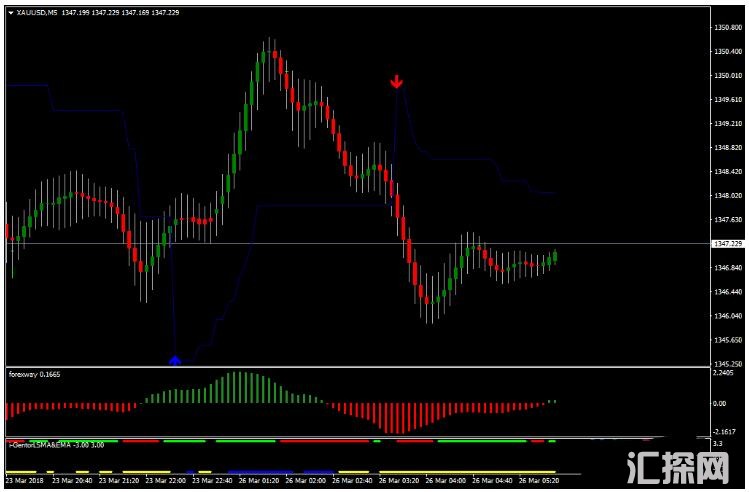
Task: Click the current price label 1347.229
Action: pyautogui.click(x=728, y=244)
